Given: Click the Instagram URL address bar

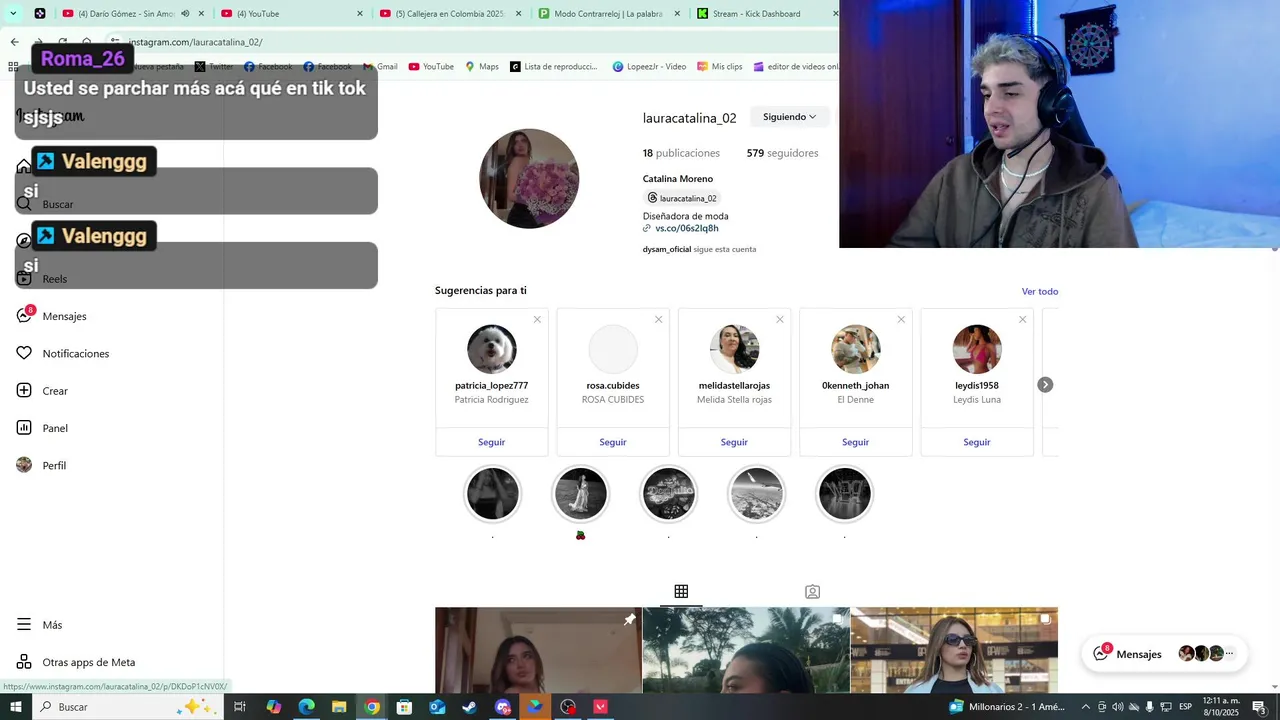Looking at the screenshot, I should 470,42.
